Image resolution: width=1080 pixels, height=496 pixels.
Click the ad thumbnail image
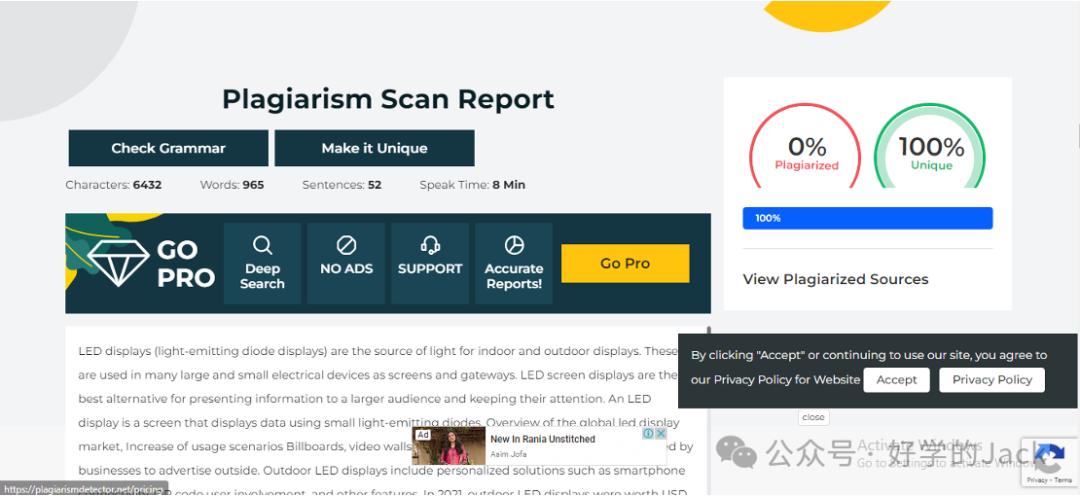449,446
